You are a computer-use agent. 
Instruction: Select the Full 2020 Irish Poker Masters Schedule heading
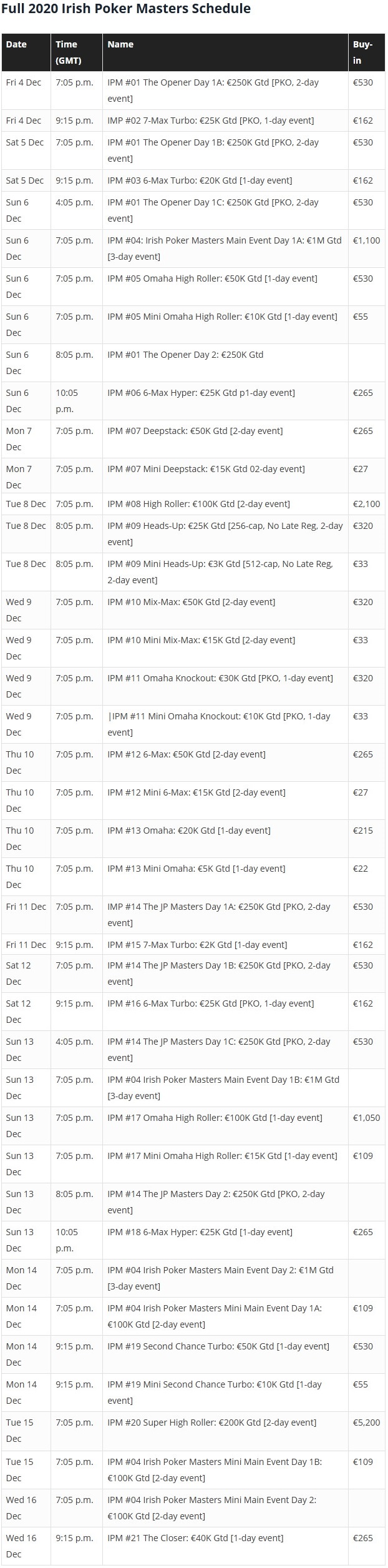[x=126, y=9]
